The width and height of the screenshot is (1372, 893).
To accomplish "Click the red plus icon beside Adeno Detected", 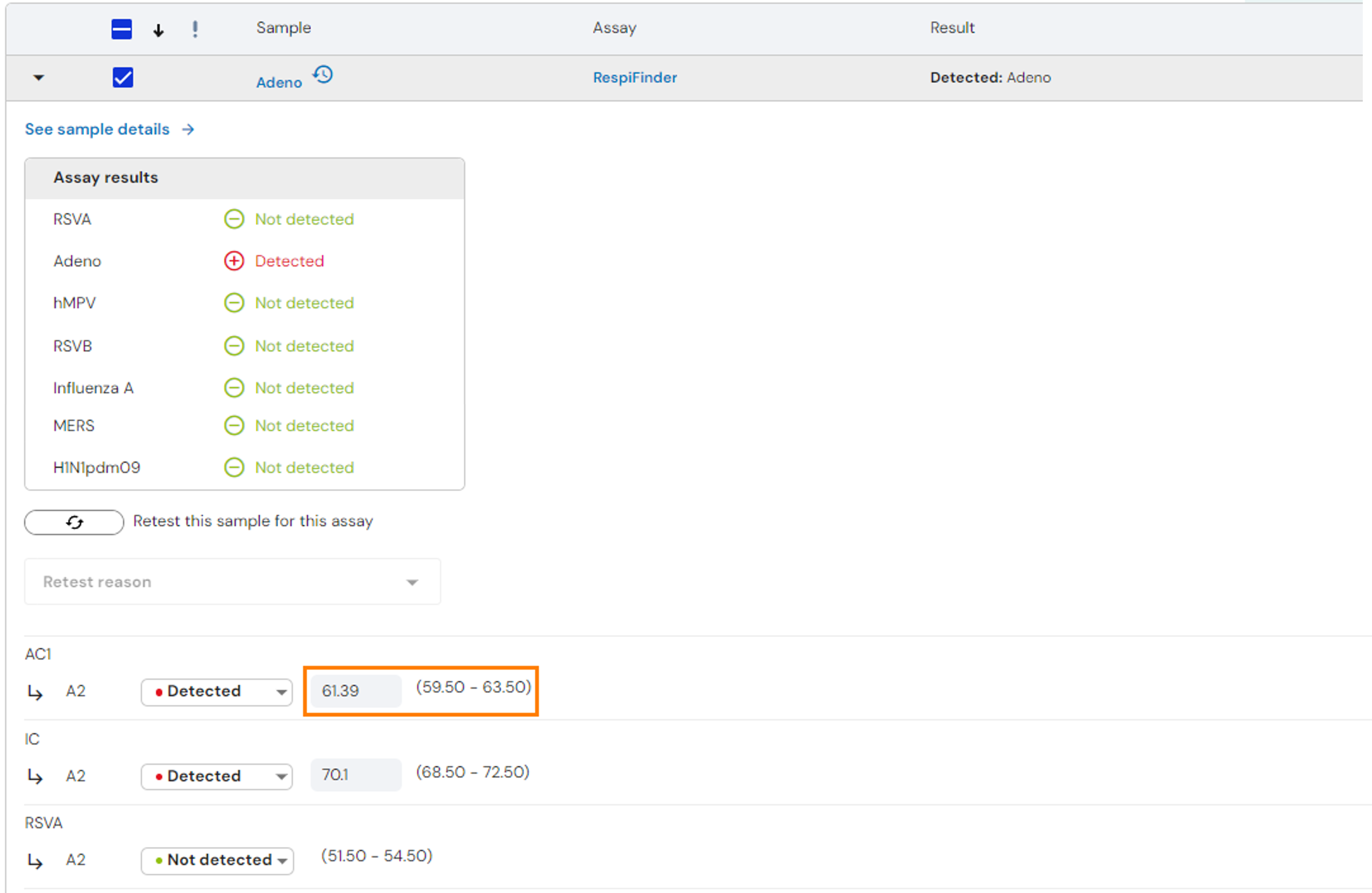I will [x=234, y=261].
